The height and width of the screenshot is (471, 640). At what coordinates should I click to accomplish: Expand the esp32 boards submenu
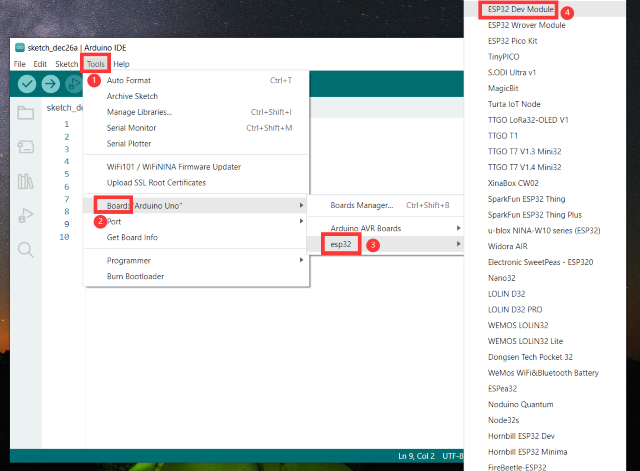click(x=385, y=244)
